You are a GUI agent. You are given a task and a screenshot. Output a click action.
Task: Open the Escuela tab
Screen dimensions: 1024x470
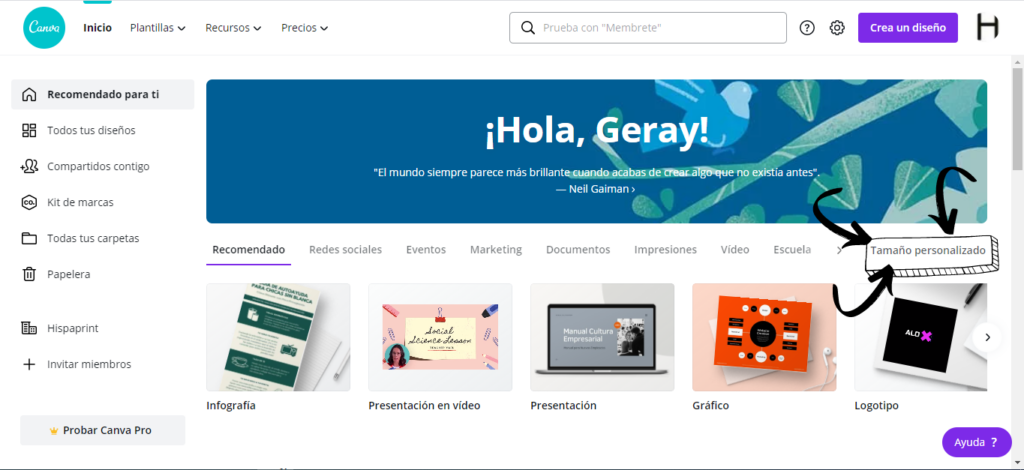coord(792,250)
